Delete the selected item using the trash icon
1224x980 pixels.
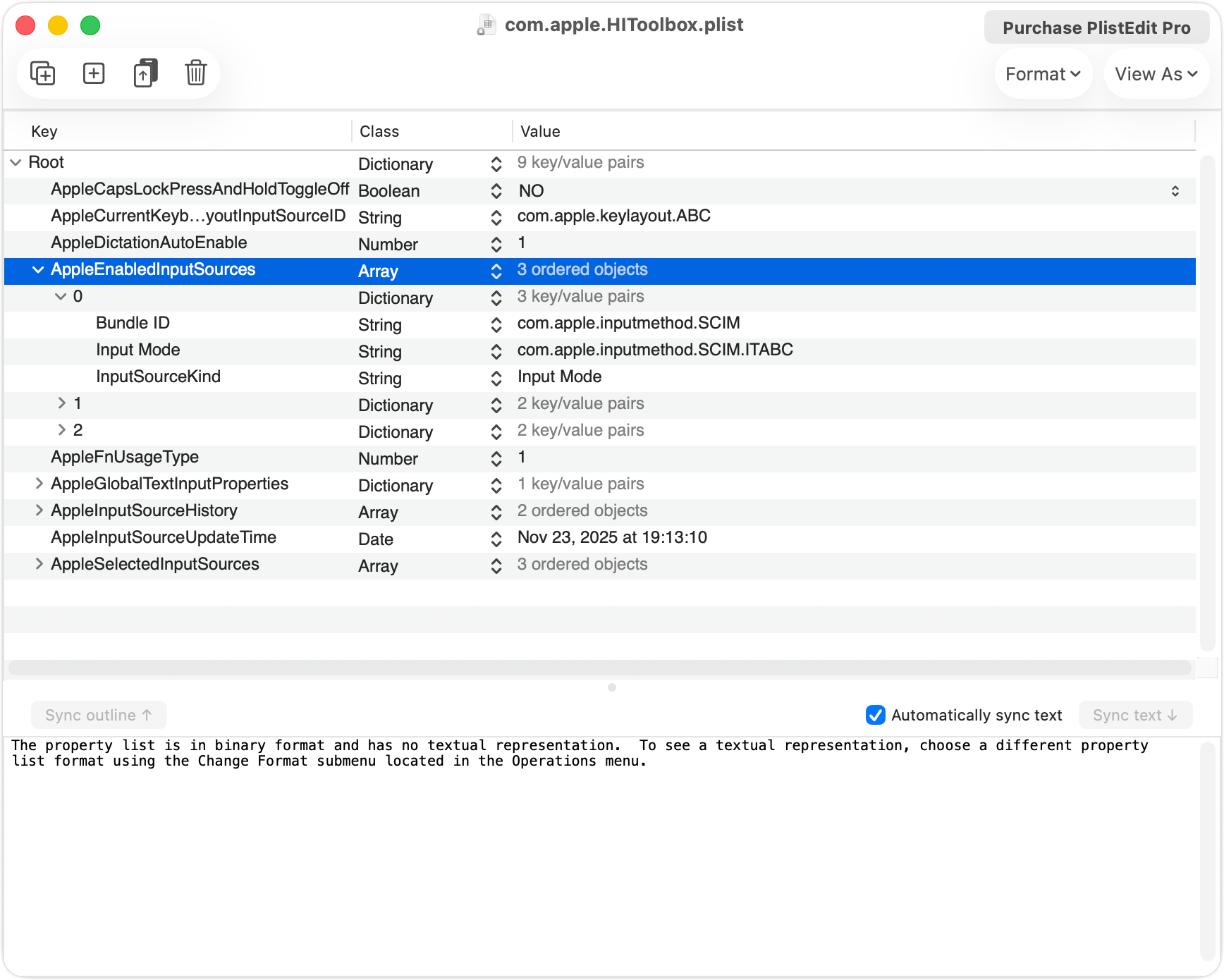coord(196,73)
